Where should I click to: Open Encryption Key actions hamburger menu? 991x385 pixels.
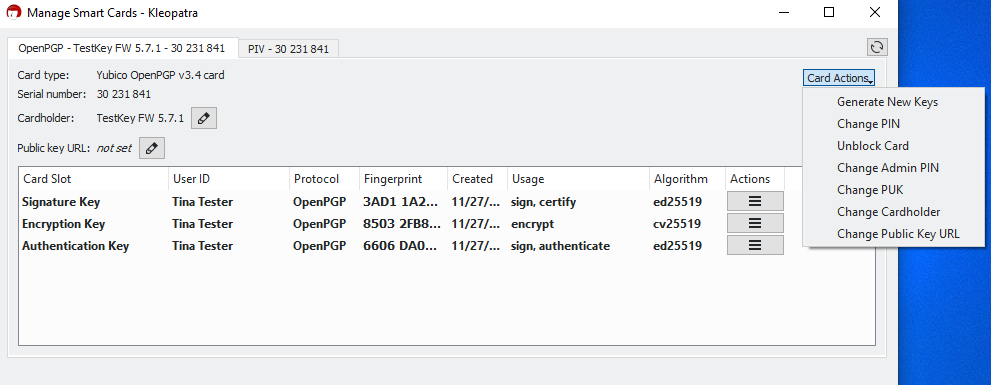tap(755, 223)
